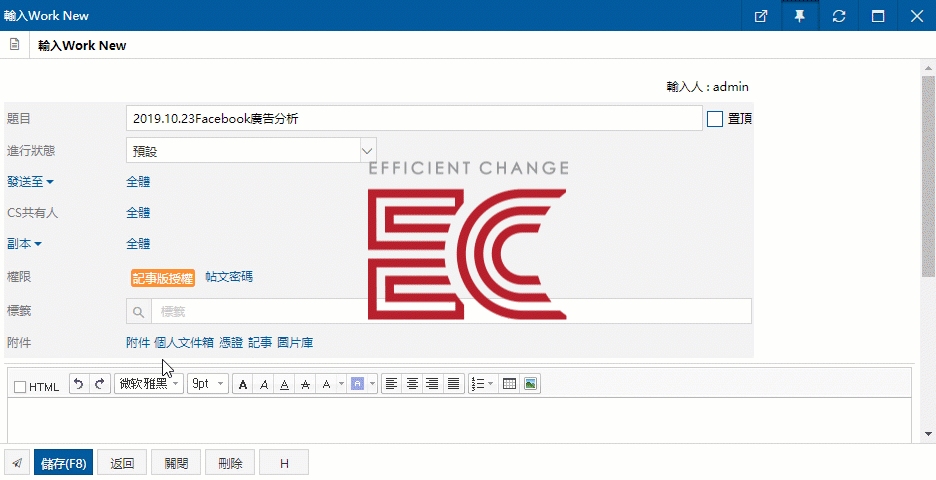Viewport: 936px width, 480px height.
Task: Open the highlight color dropdown arrow
Action: click(x=372, y=384)
